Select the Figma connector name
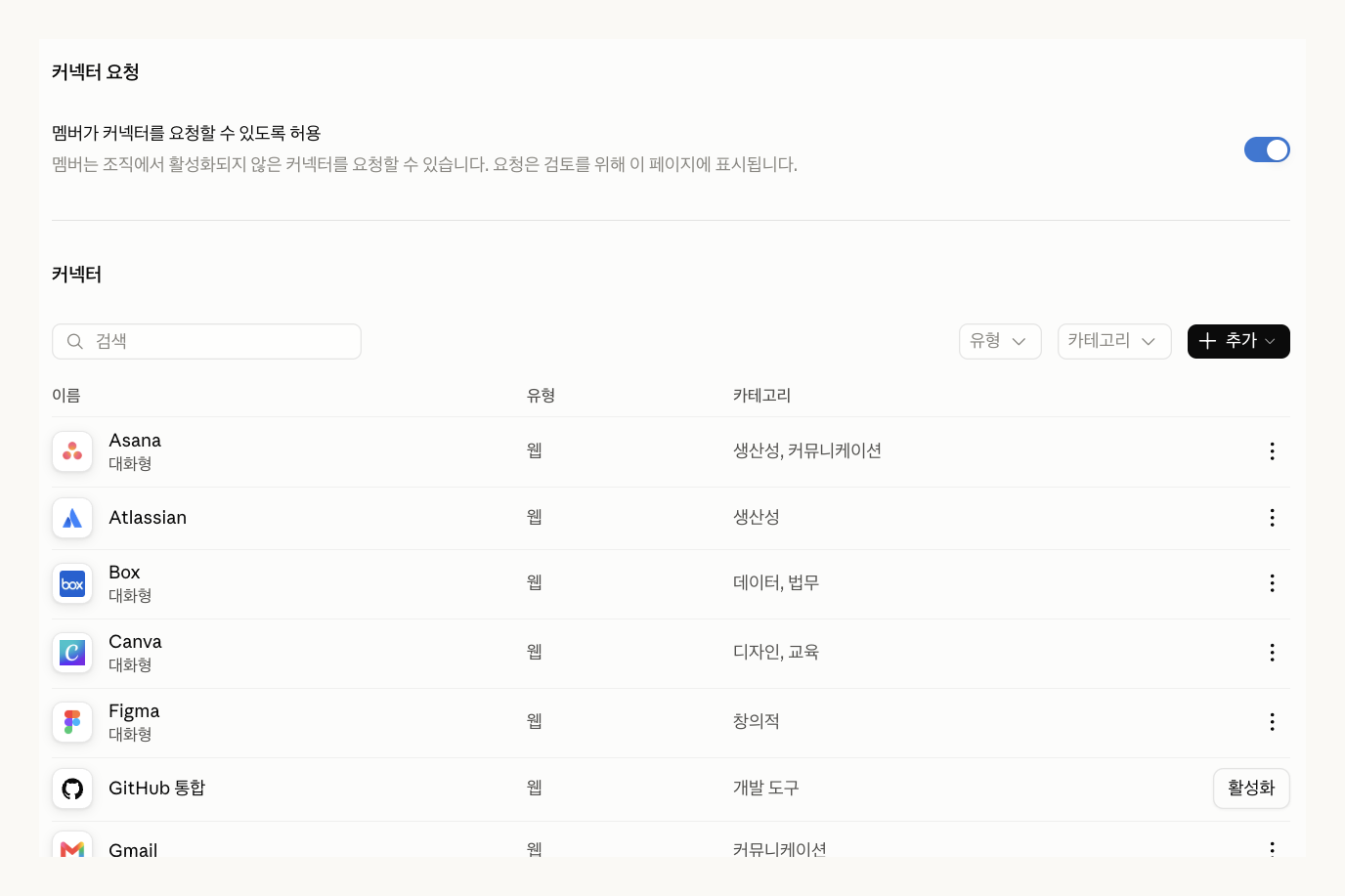Viewport: 1345px width, 896px height. click(x=134, y=711)
